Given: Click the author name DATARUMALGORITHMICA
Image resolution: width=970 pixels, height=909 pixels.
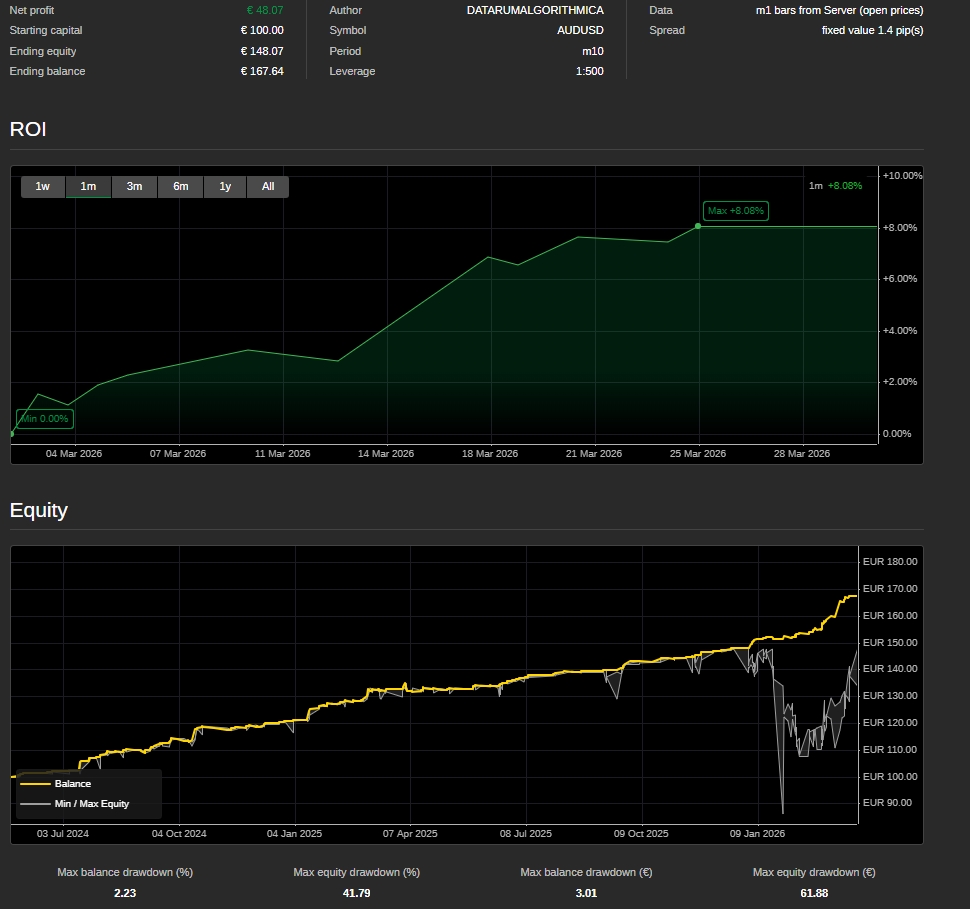Looking at the screenshot, I should (535, 10).
